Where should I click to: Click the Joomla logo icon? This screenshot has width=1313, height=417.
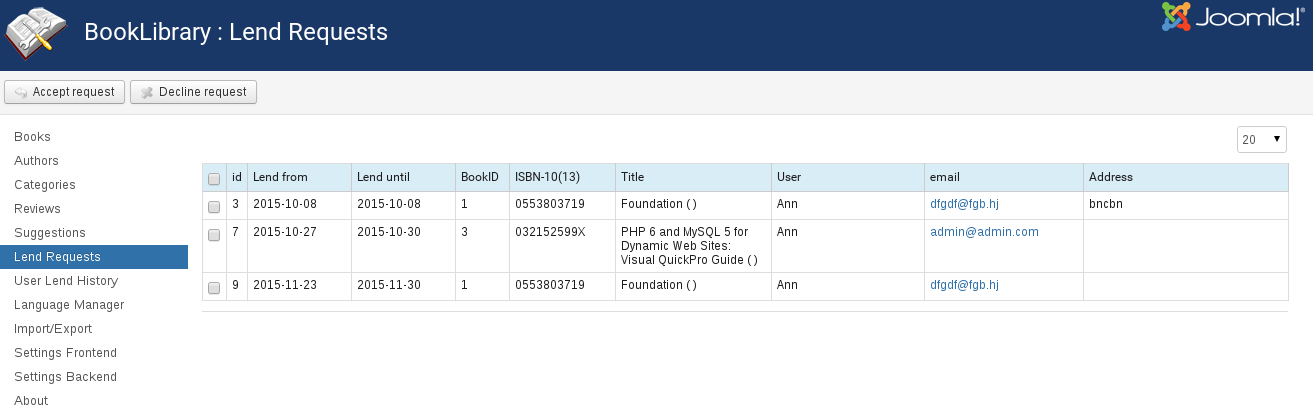coord(1177,17)
